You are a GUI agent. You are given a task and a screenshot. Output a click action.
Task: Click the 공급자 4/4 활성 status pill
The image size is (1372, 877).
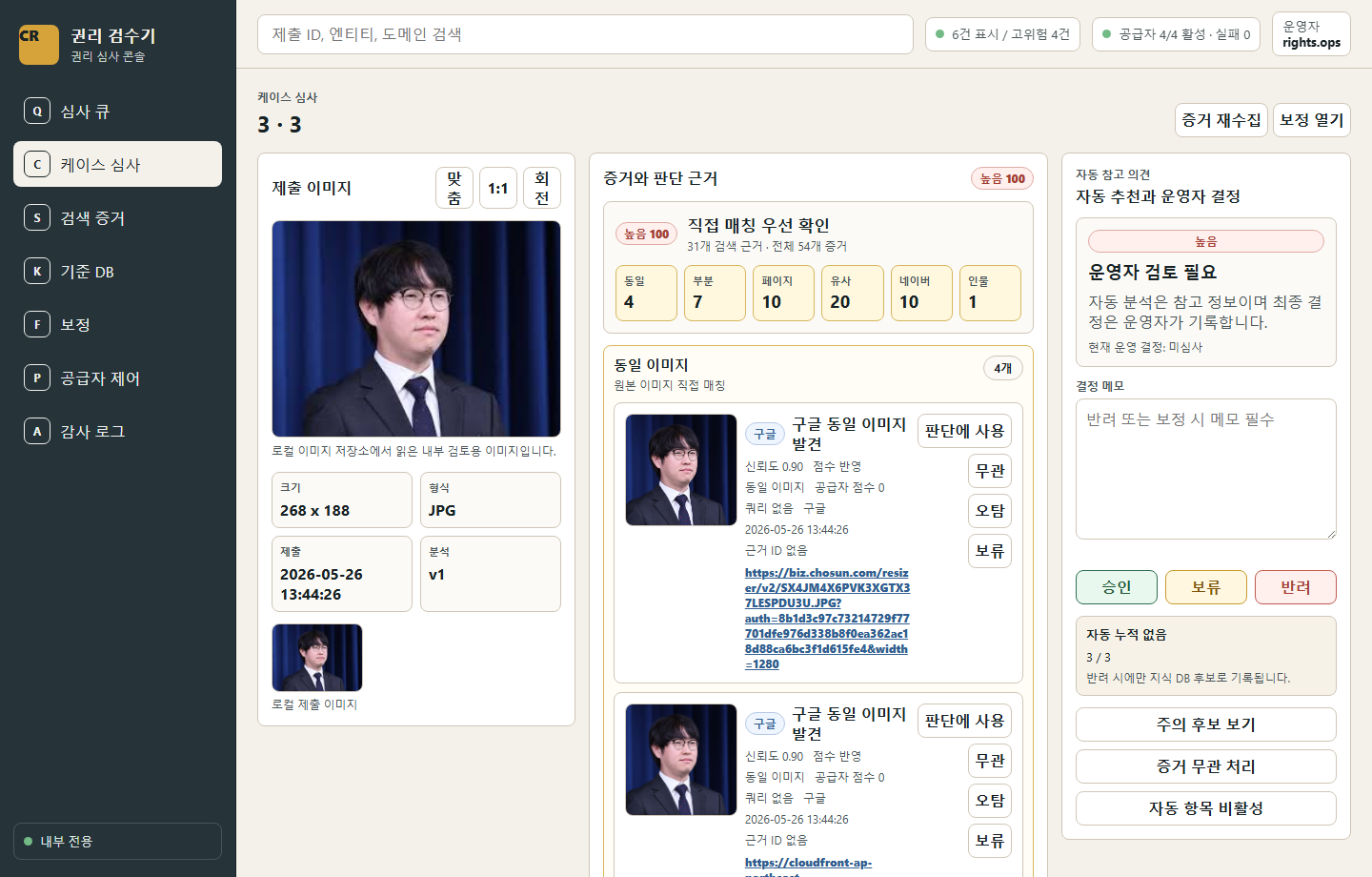point(1176,34)
